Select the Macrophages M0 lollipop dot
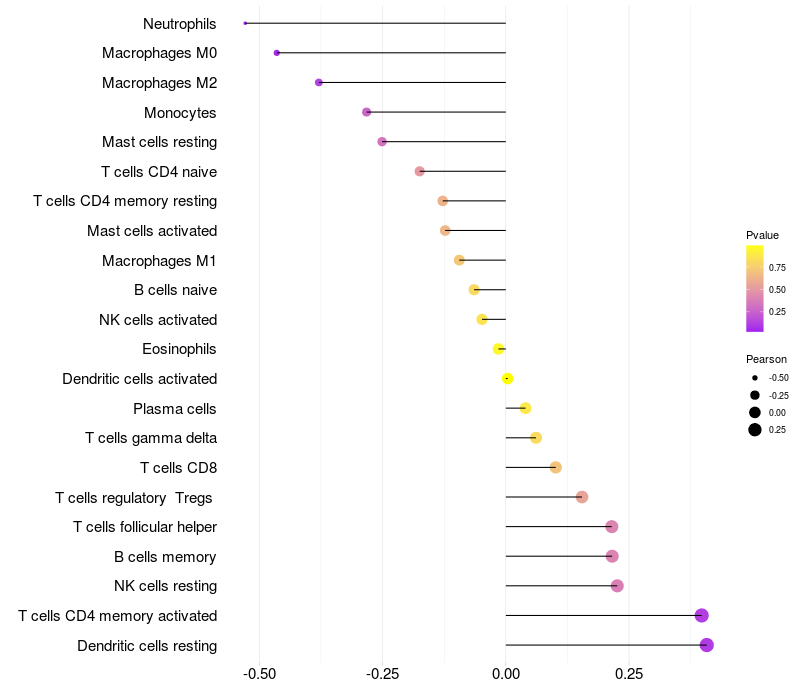 (277, 53)
